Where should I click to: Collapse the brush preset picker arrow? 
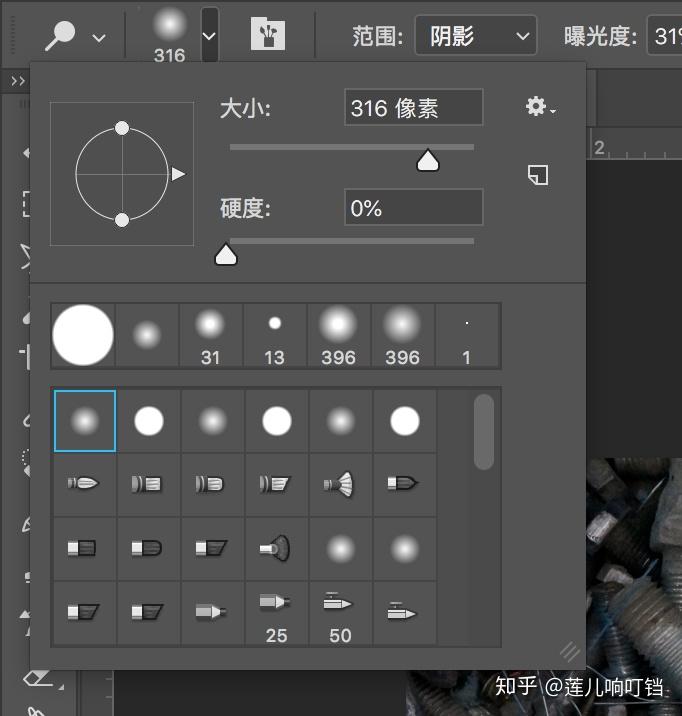[209, 35]
